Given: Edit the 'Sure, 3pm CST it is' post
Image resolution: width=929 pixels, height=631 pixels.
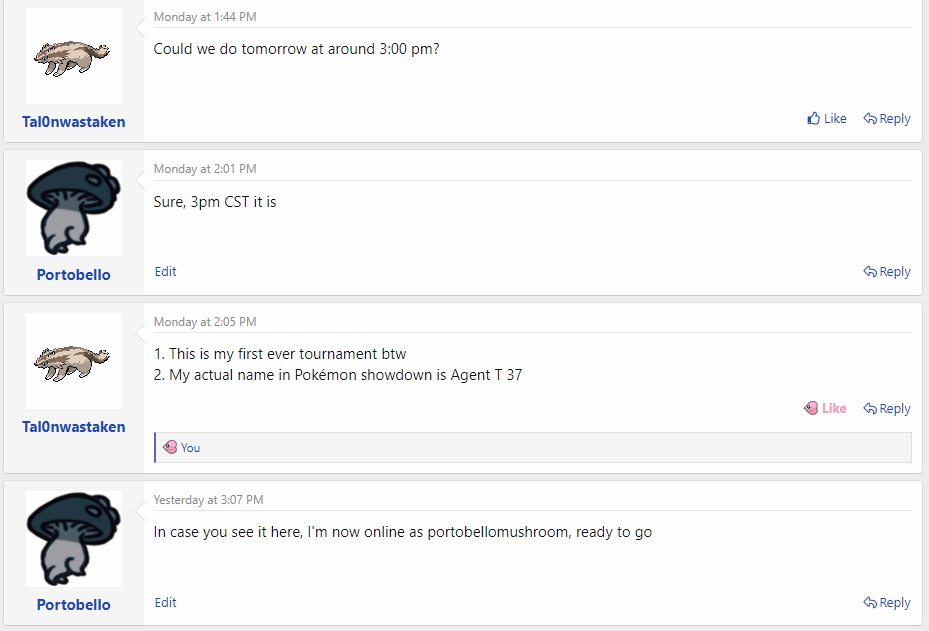Looking at the screenshot, I should click(x=165, y=272).
